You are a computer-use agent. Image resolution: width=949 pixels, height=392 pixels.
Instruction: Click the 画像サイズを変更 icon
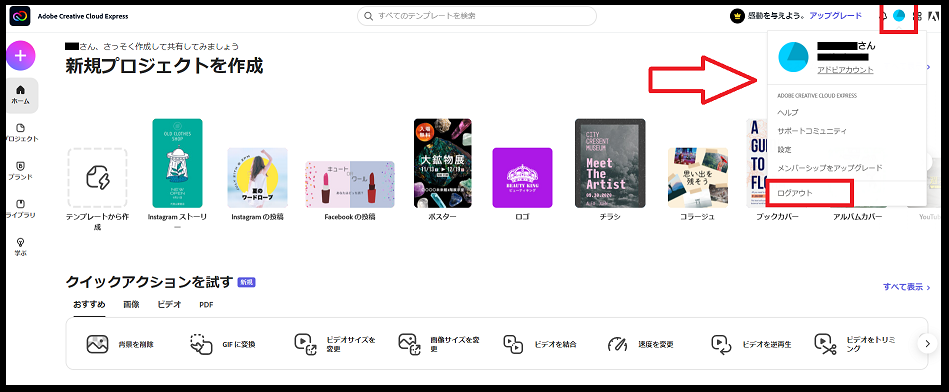coord(409,344)
